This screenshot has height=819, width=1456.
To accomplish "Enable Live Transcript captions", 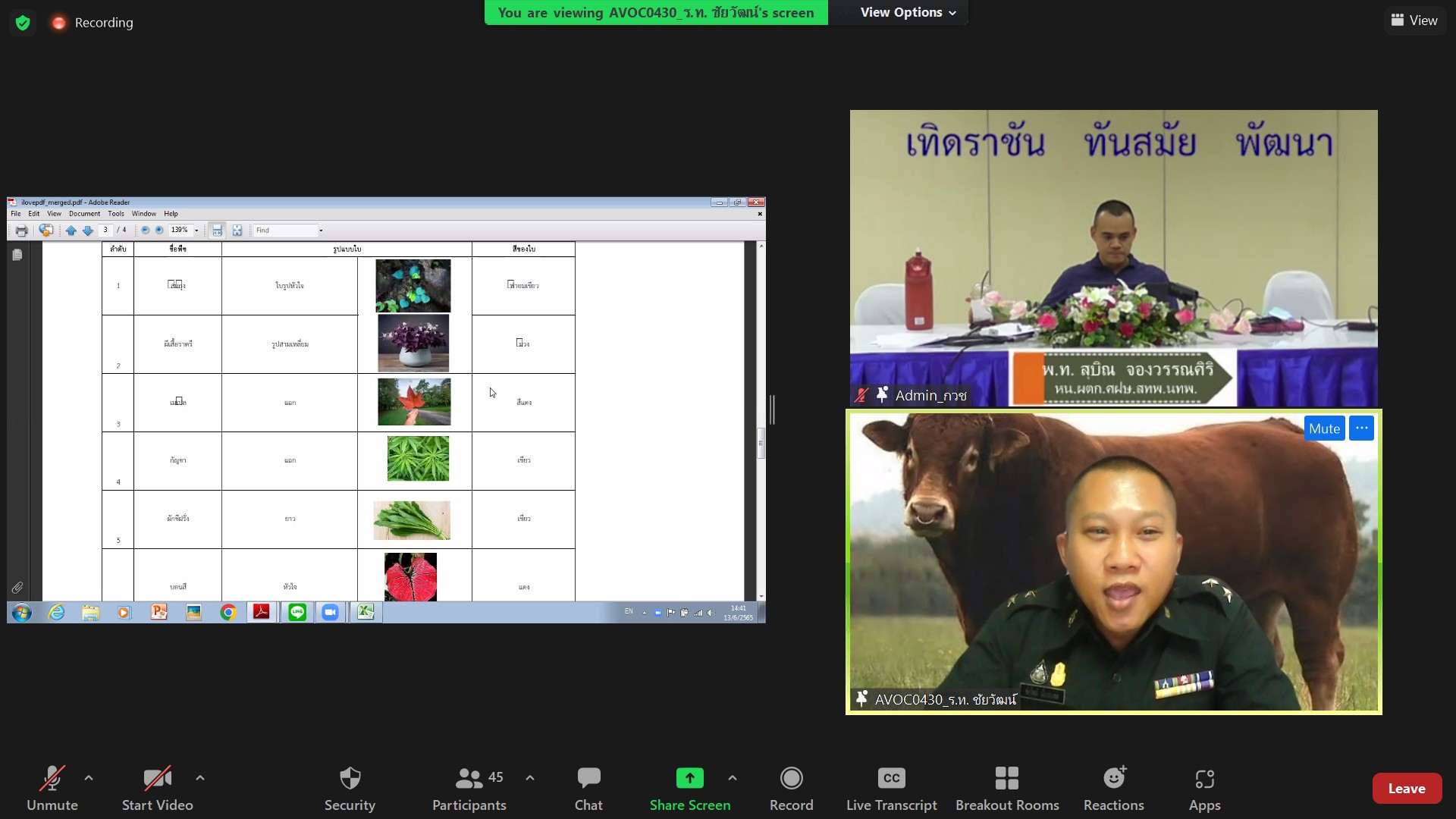I will 892,789.
